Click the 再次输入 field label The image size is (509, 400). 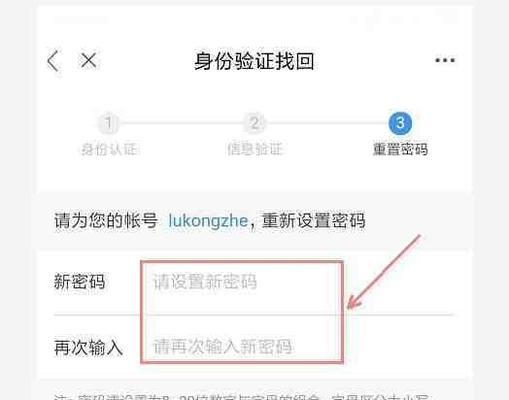[x=88, y=348]
